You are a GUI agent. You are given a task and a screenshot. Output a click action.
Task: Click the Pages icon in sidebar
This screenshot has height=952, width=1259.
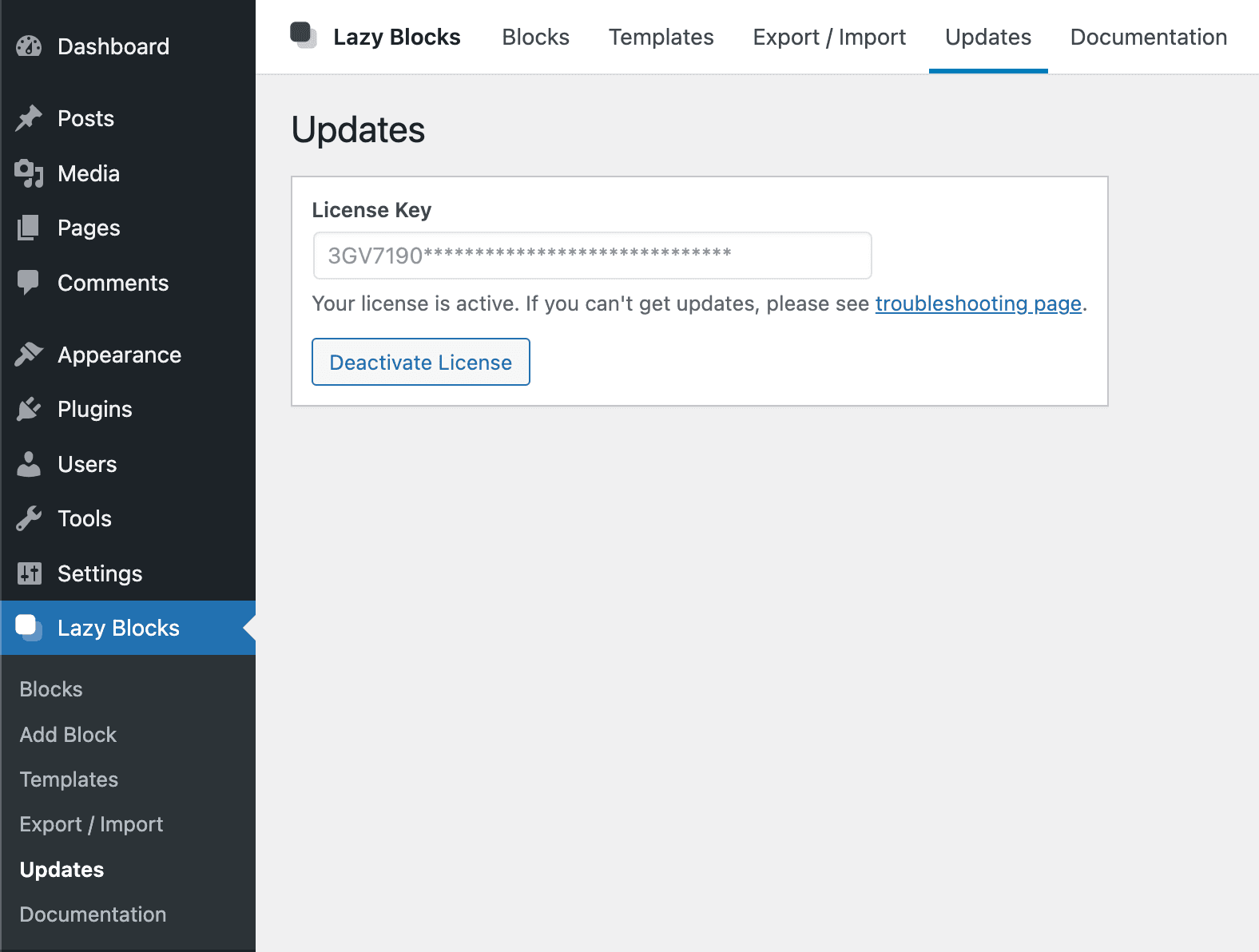tap(29, 228)
